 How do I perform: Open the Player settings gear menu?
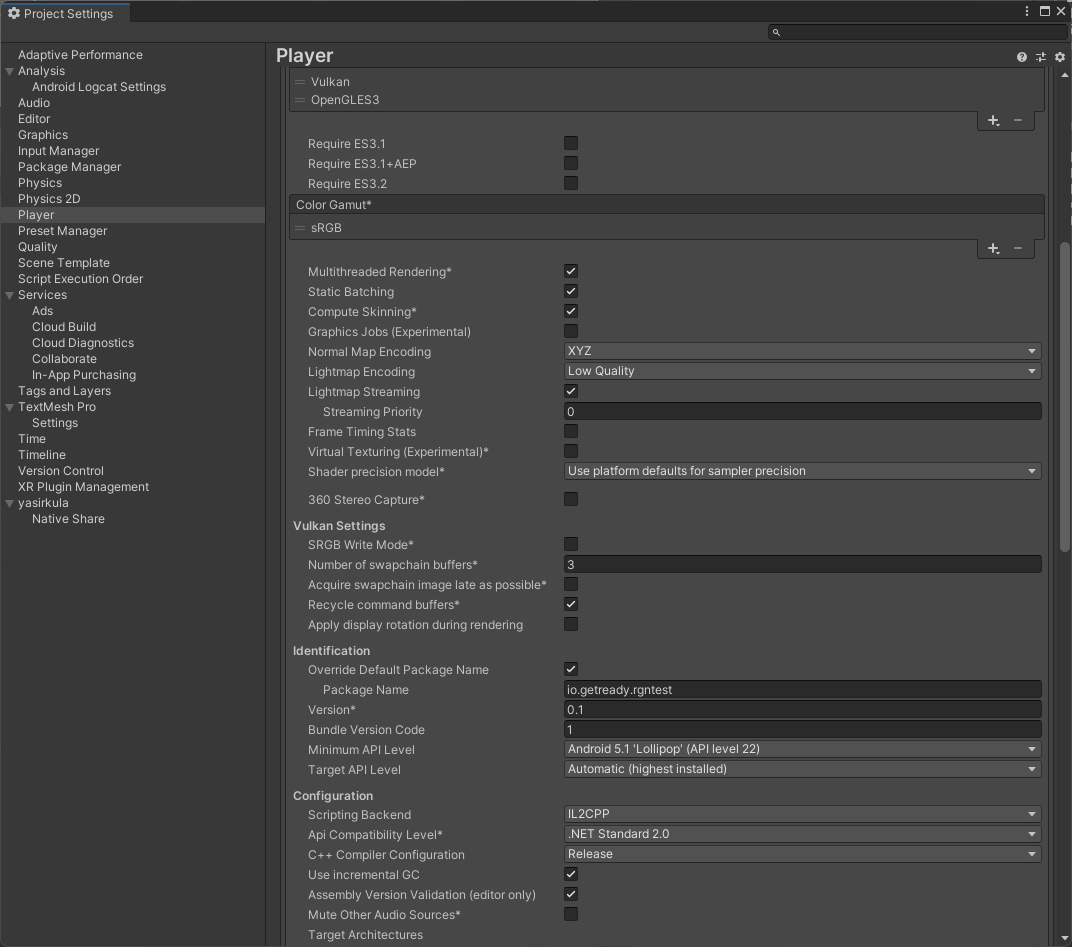(x=1060, y=57)
